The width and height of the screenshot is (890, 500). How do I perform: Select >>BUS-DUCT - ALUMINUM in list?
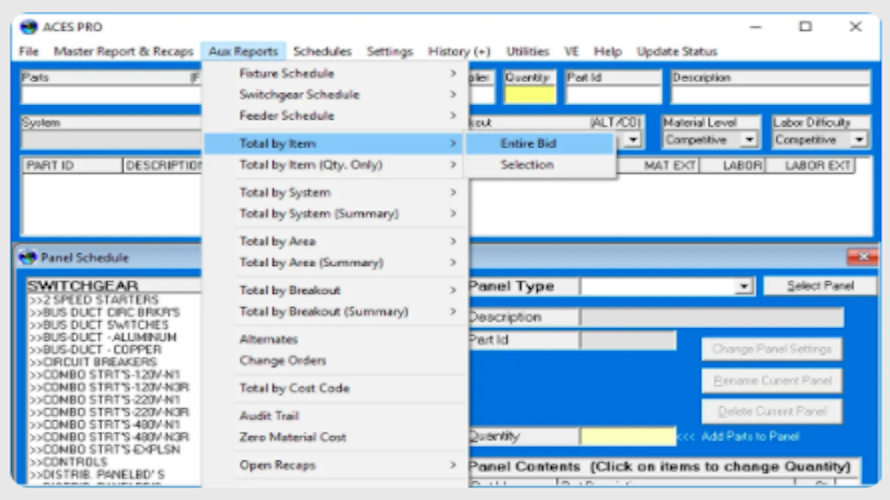[103, 337]
